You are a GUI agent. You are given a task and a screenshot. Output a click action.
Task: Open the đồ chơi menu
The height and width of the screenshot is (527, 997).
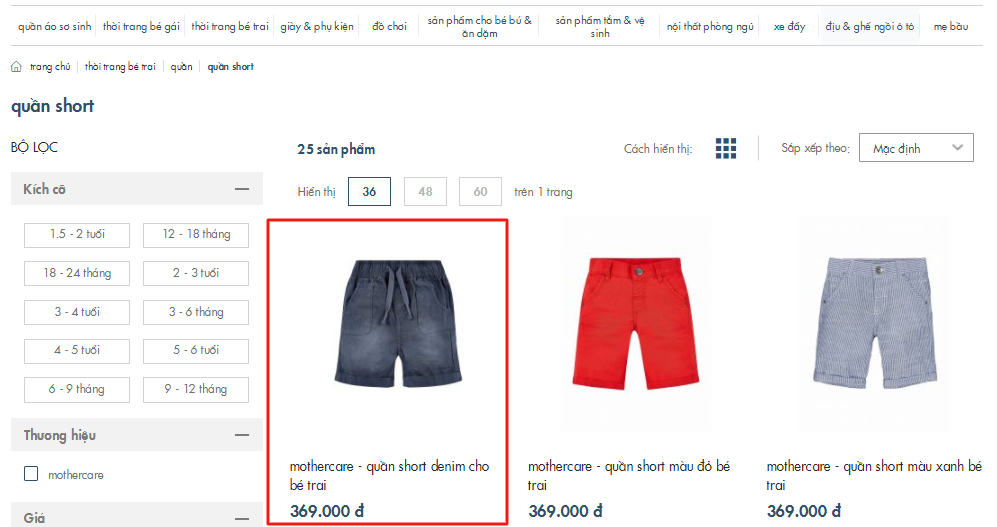[x=389, y=27]
